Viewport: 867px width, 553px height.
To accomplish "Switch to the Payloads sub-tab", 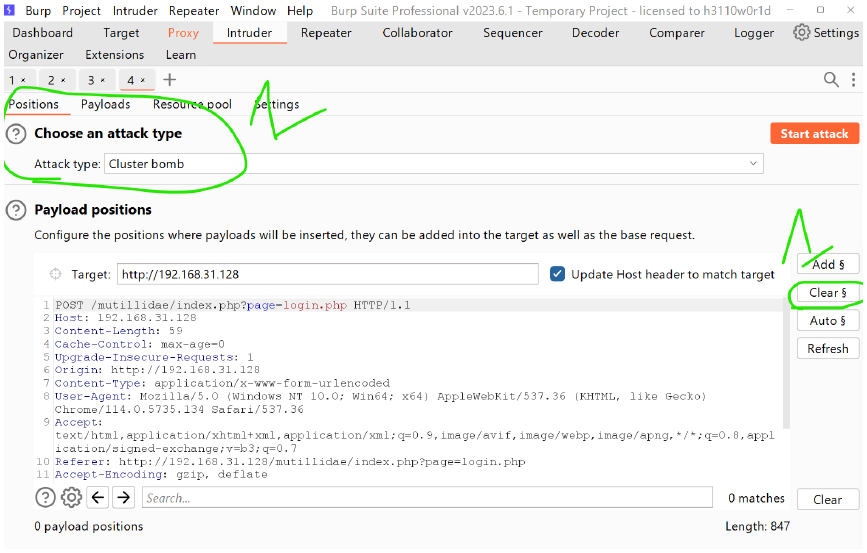I will click(x=106, y=105).
